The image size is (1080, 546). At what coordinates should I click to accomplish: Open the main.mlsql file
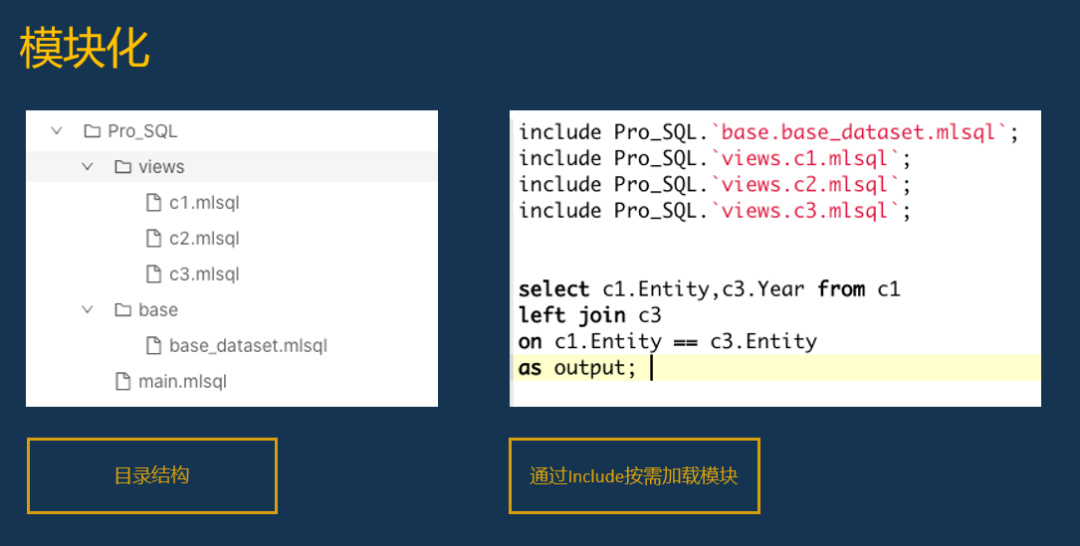coord(182,381)
